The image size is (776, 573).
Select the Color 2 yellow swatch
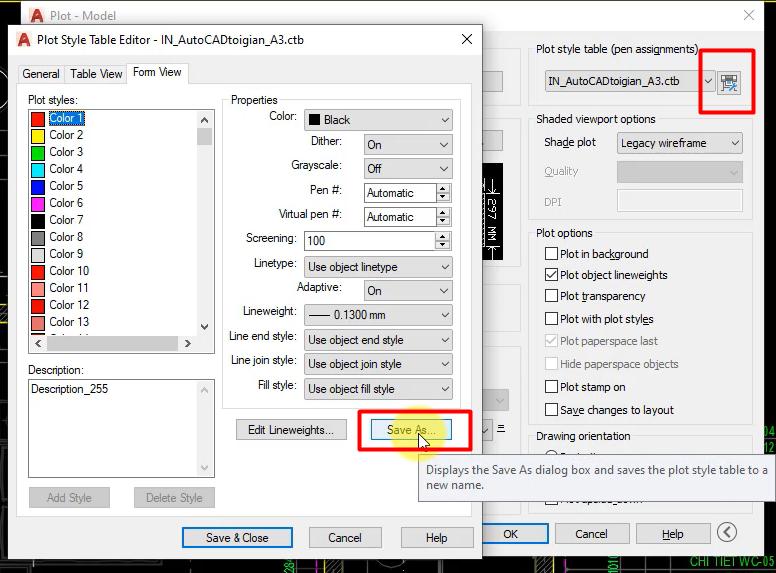click(x=38, y=136)
